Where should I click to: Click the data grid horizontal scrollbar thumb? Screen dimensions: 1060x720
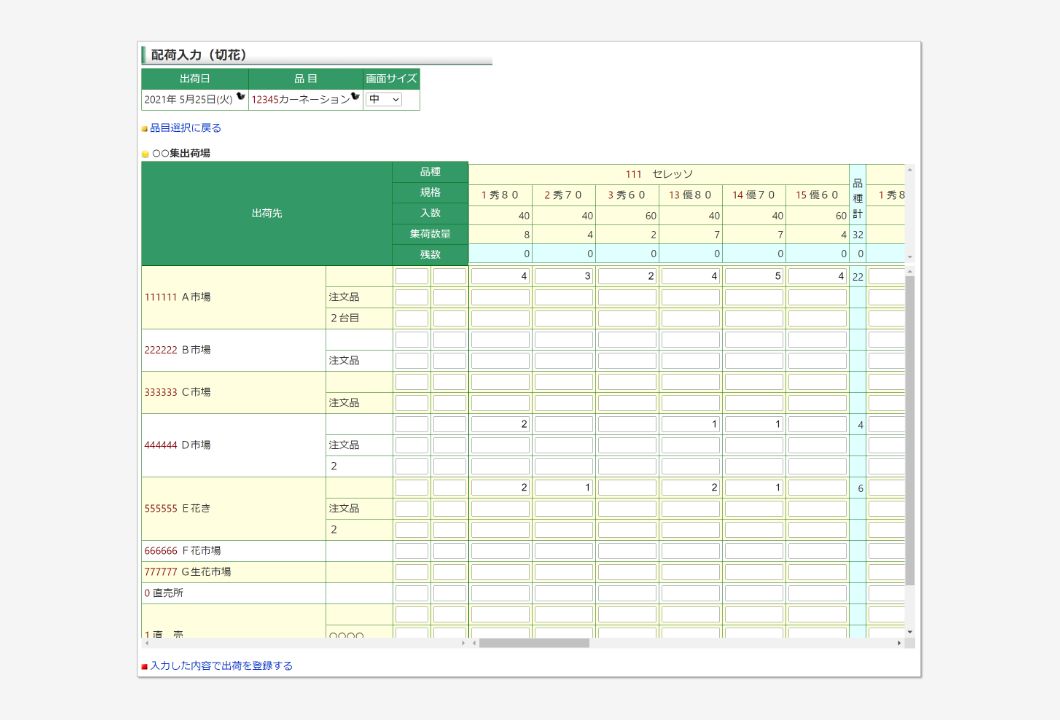[534, 643]
